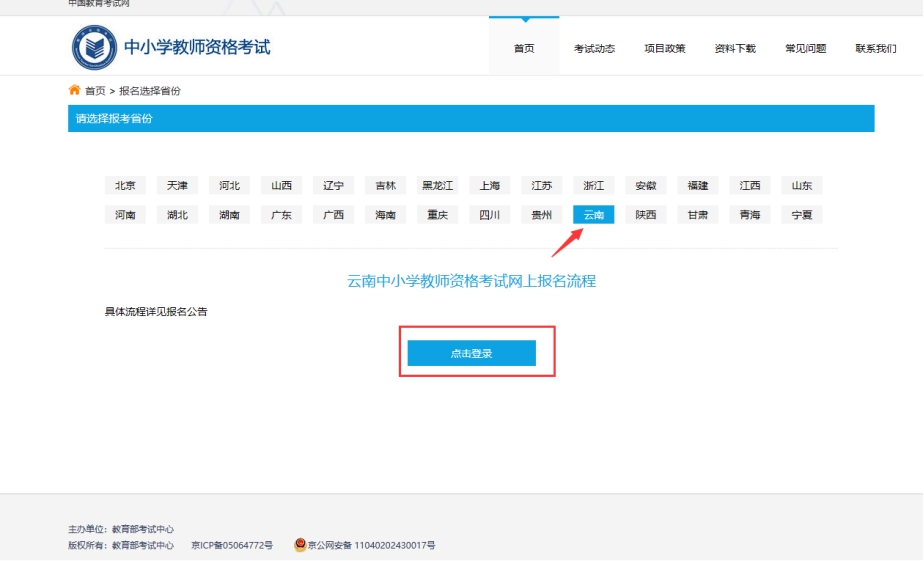Open the 首页 navigation tab
924x572 pixels.
tap(524, 48)
